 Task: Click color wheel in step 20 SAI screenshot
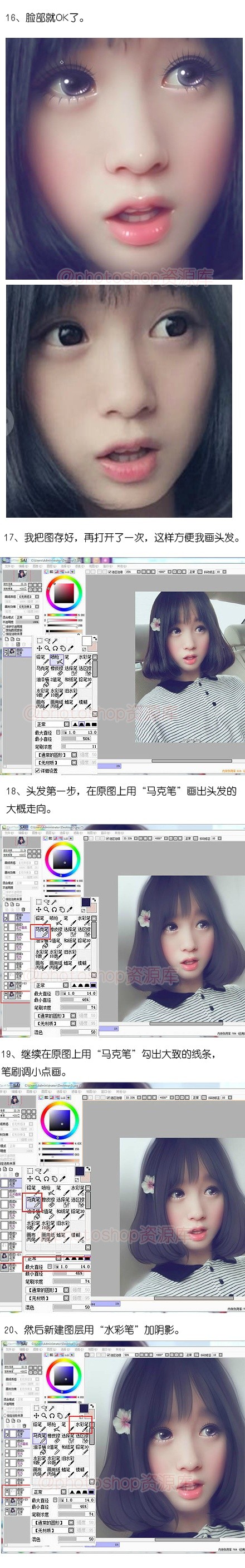tap(63, 1377)
